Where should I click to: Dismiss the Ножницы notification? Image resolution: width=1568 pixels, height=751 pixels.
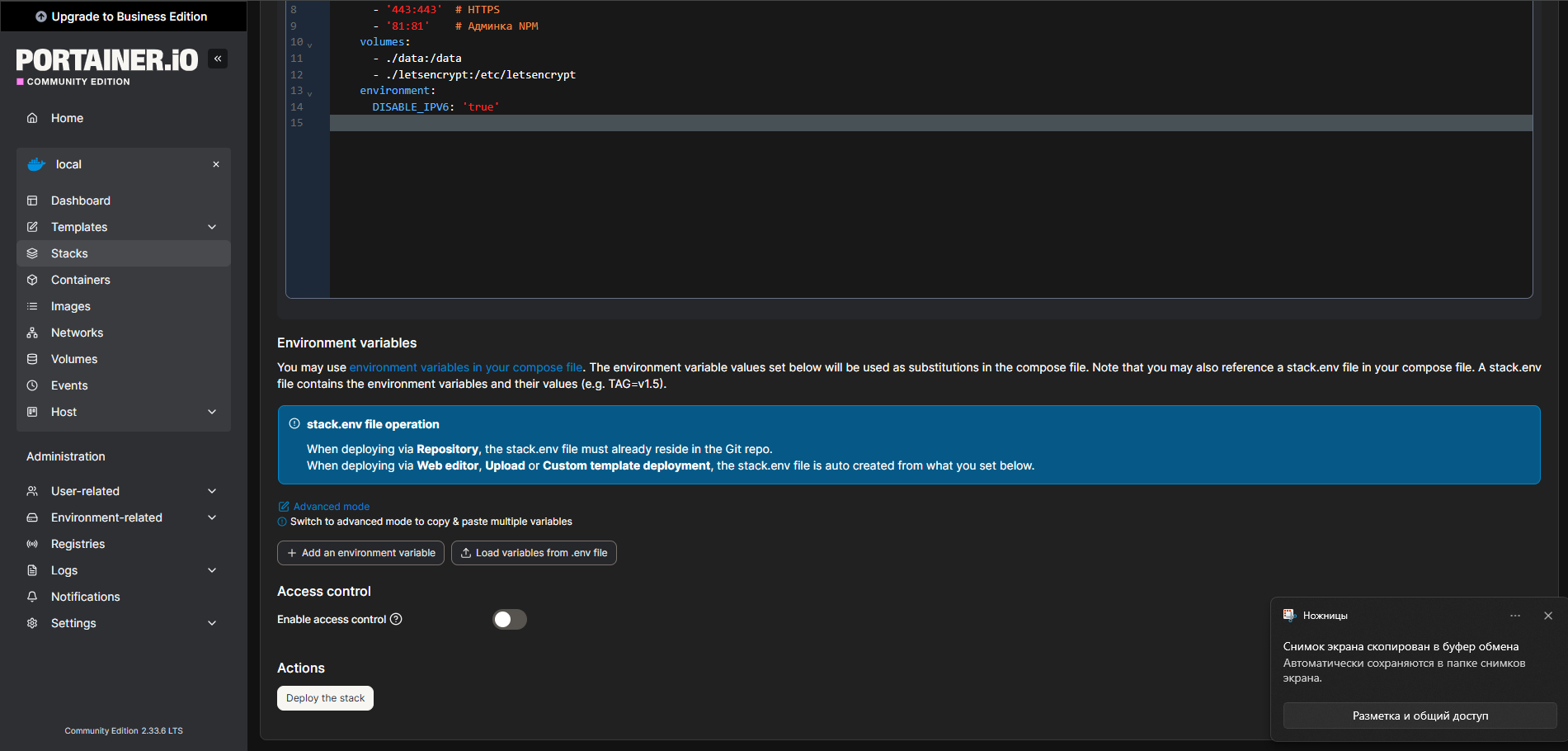point(1548,616)
